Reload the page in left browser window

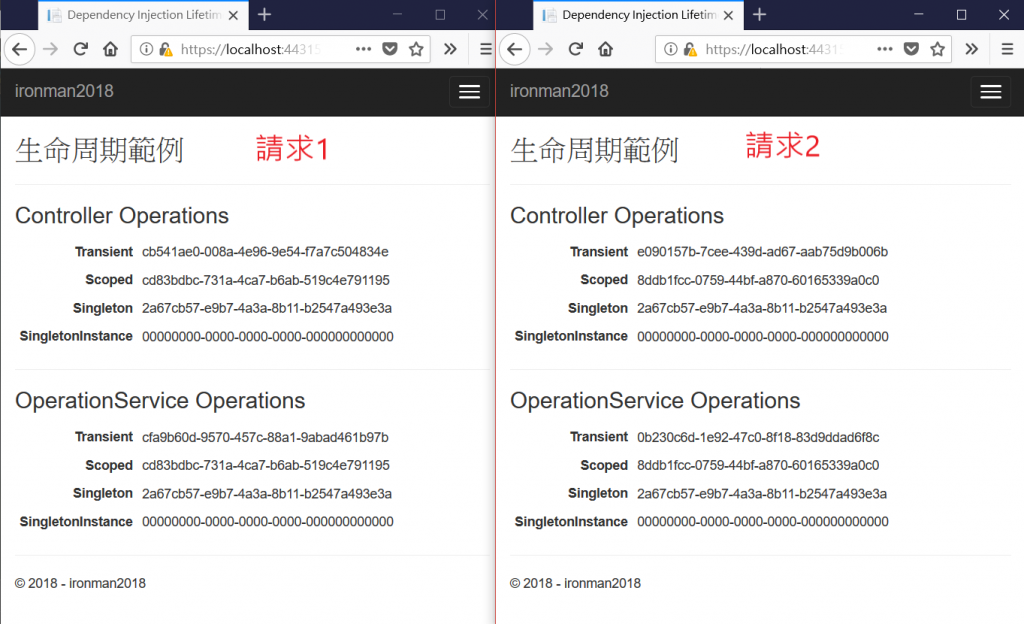80,49
